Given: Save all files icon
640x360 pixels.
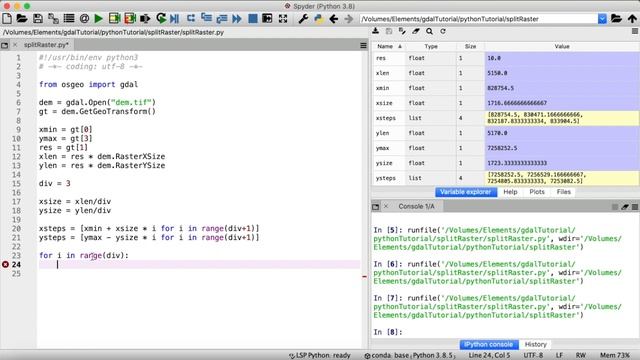Looking at the screenshot, I should pos(53,18).
